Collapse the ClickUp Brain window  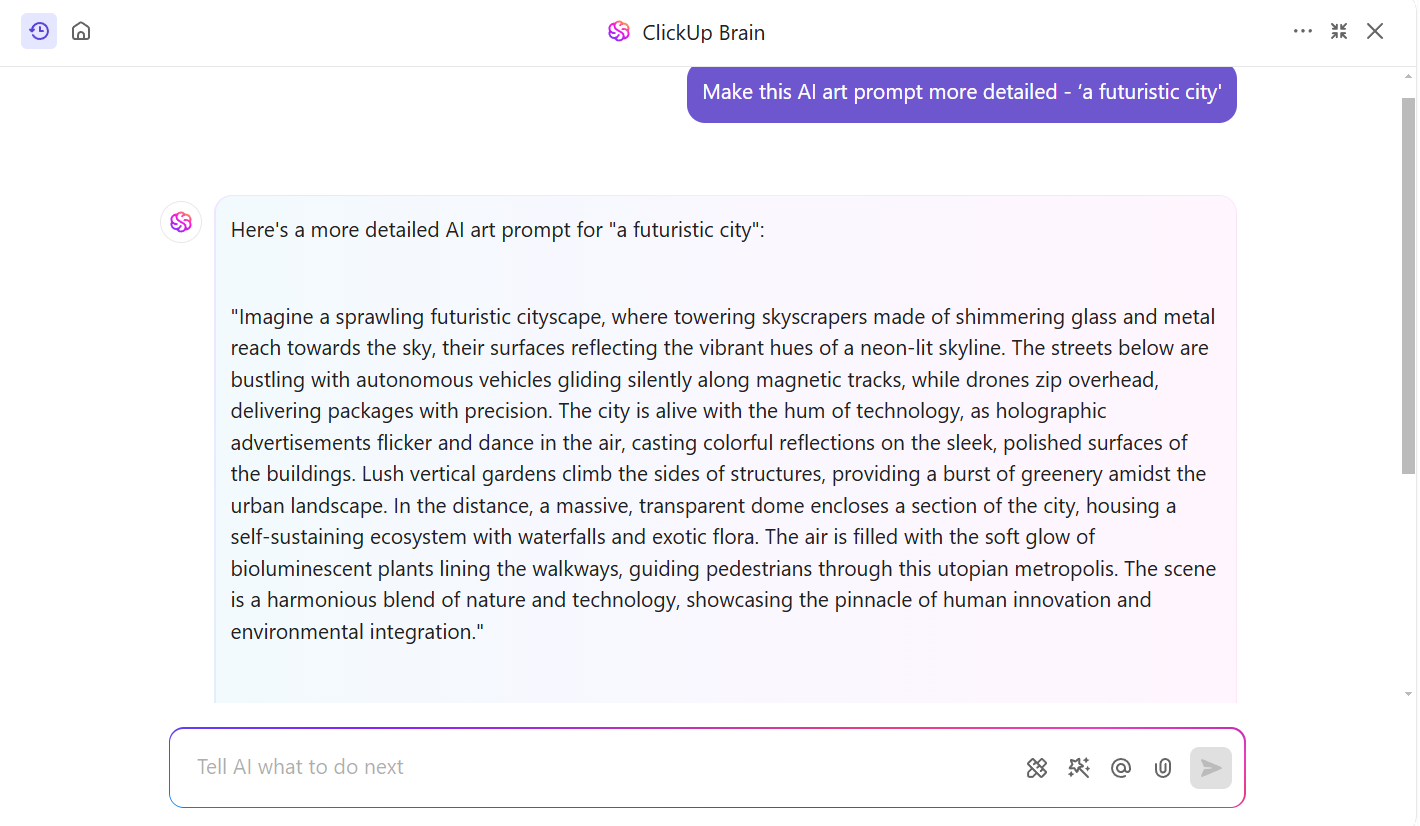pos(1339,31)
